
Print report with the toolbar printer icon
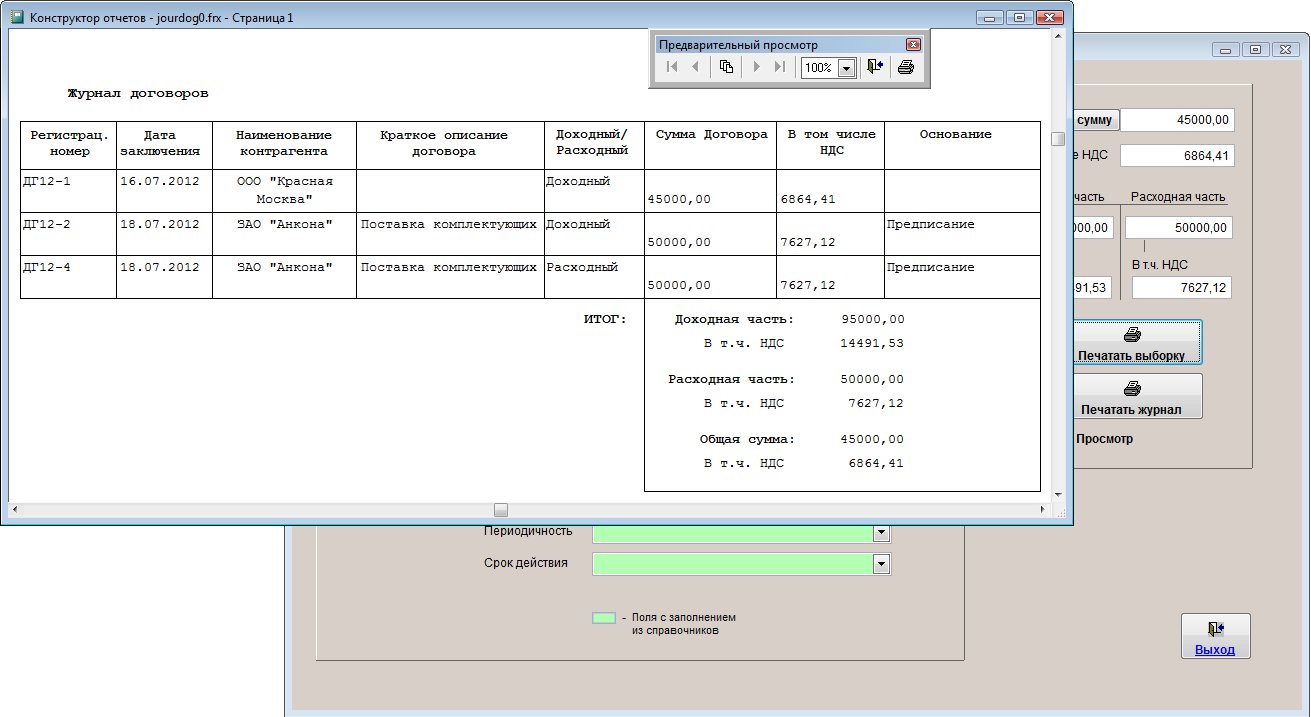tap(905, 67)
